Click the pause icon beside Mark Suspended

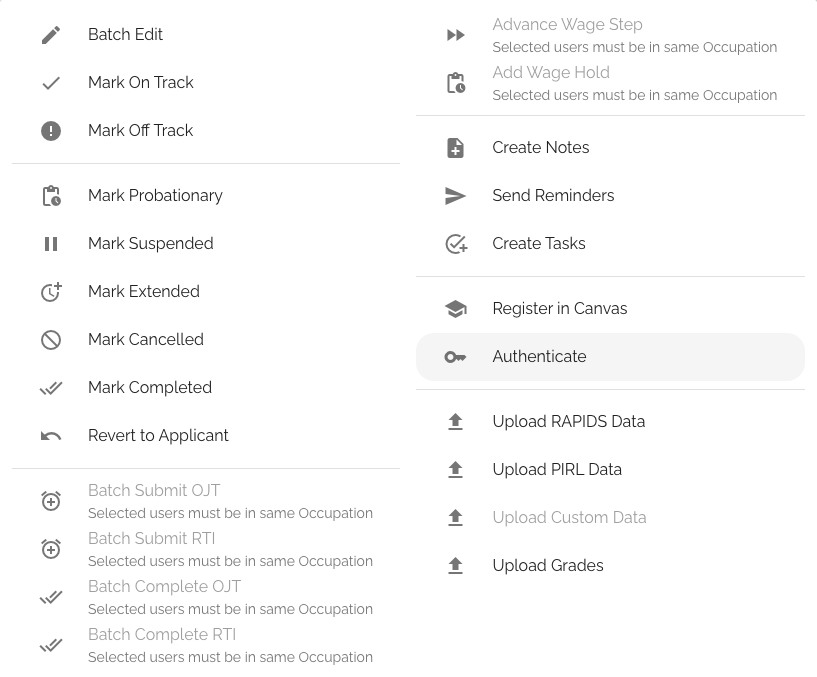pos(51,244)
